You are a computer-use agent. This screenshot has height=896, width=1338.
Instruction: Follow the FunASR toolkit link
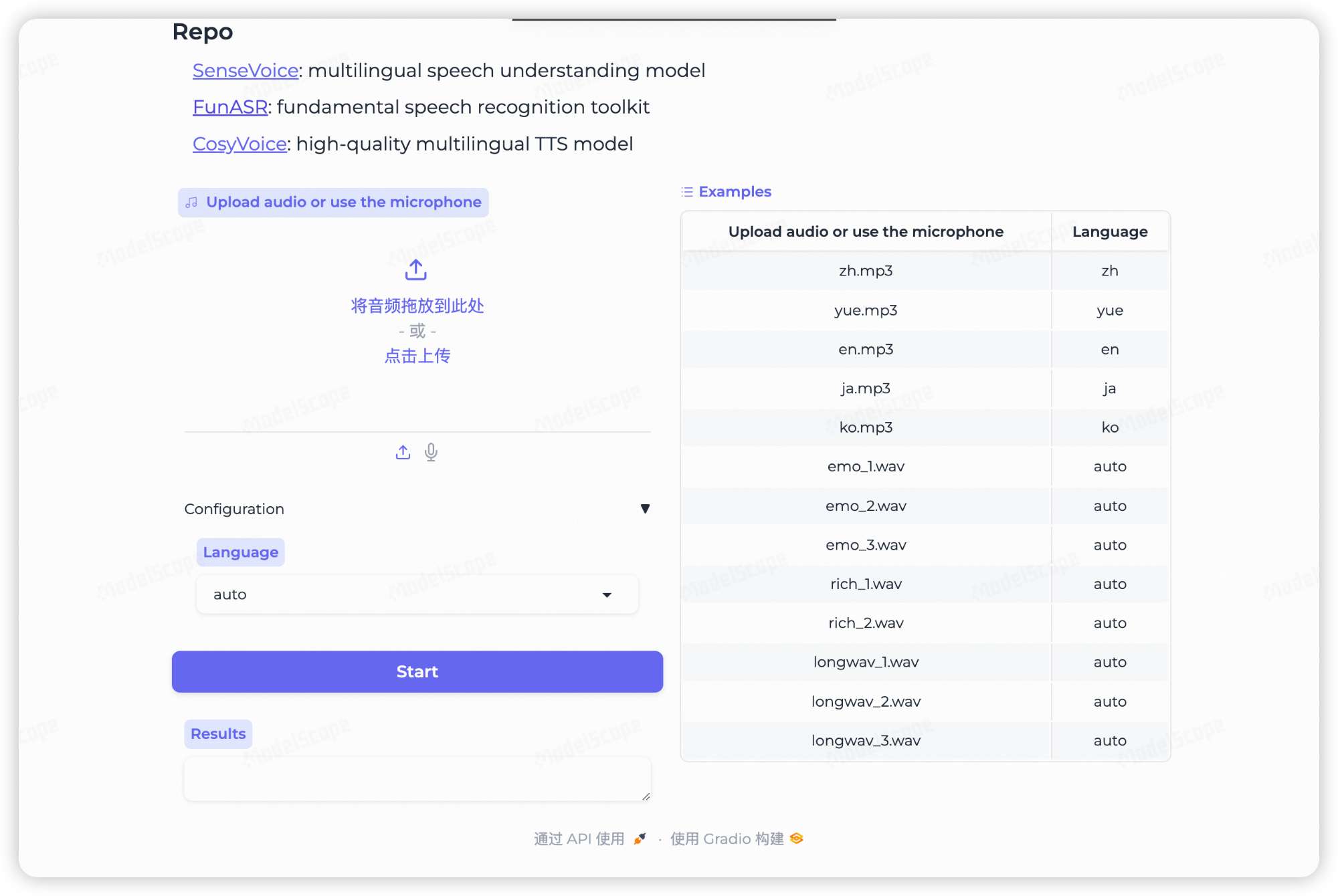point(229,107)
